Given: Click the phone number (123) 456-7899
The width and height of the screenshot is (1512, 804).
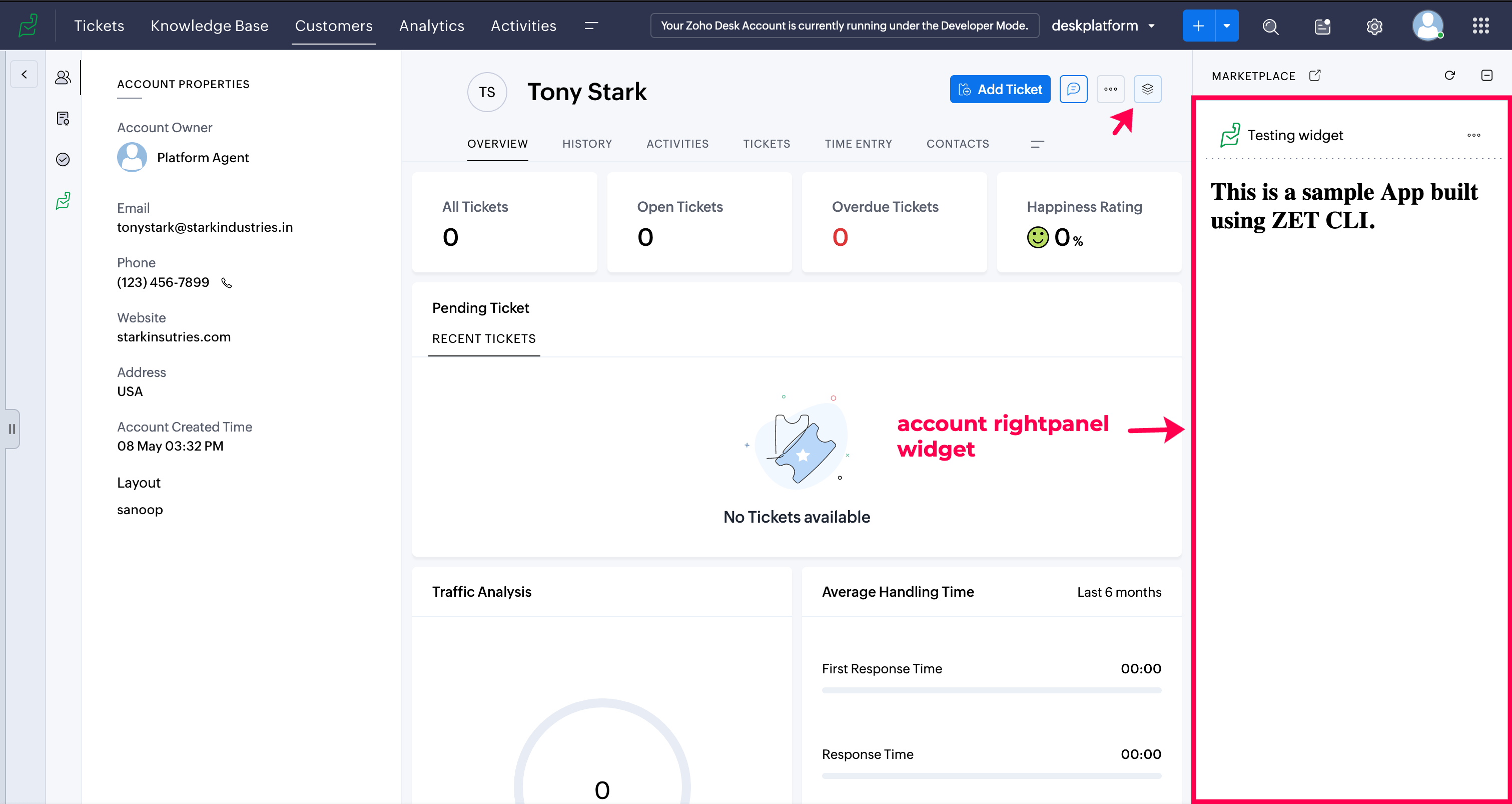Looking at the screenshot, I should point(163,282).
